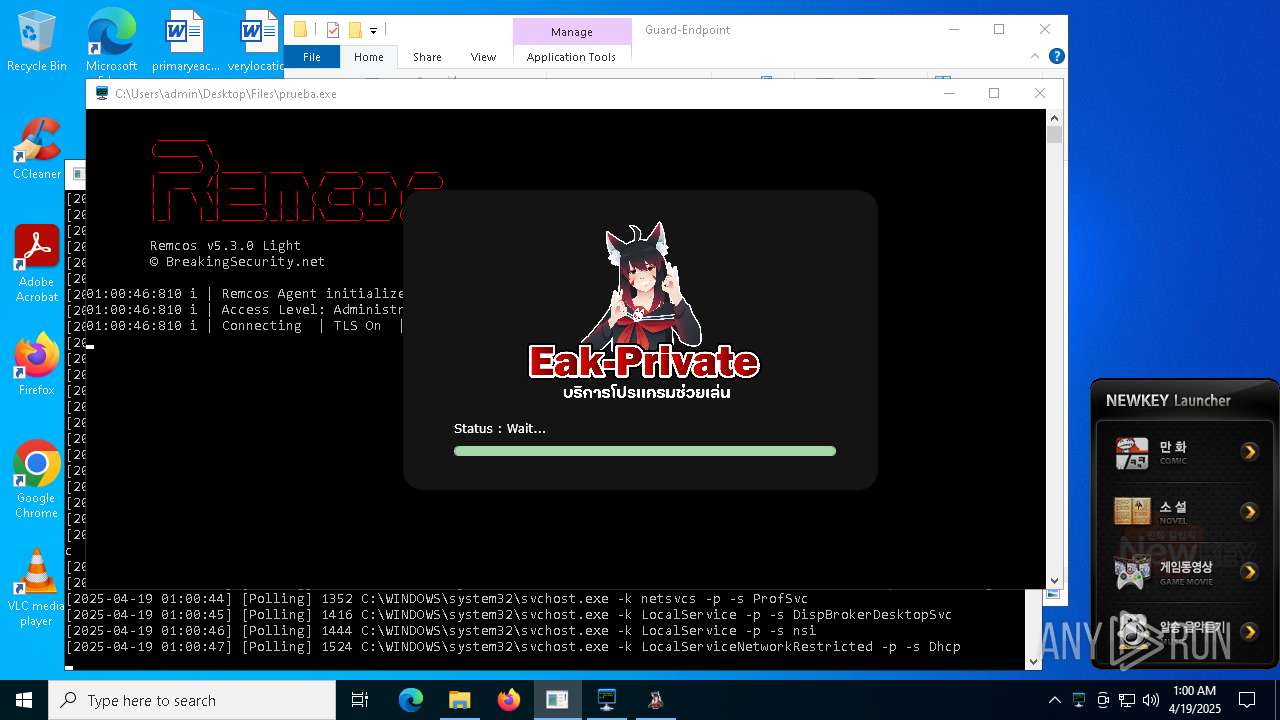Click the Eak-Private loading progress bar
The width and height of the screenshot is (1280, 720).
tap(645, 451)
